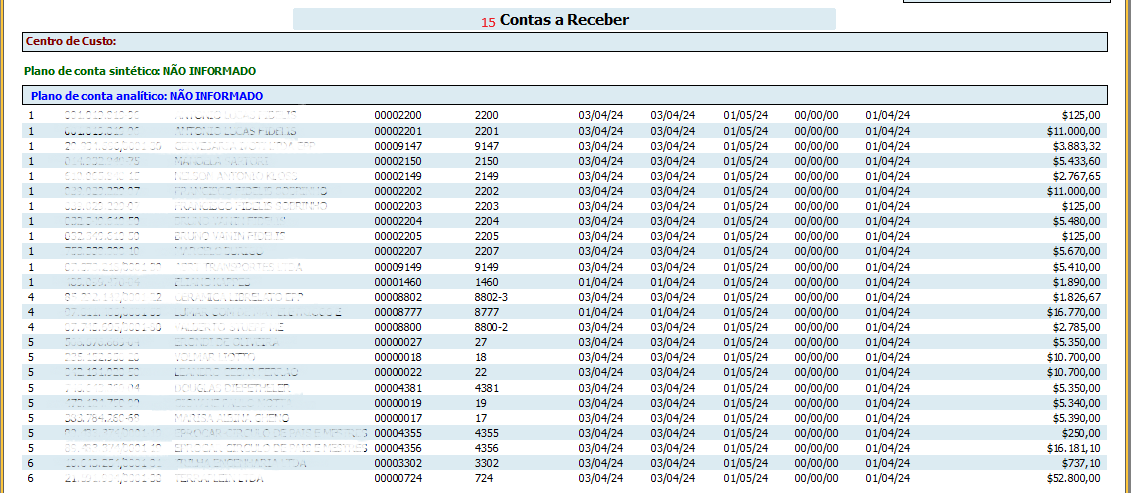This screenshot has height=493, width=1131.
Task: Click document number 00004355
Action: point(397,432)
